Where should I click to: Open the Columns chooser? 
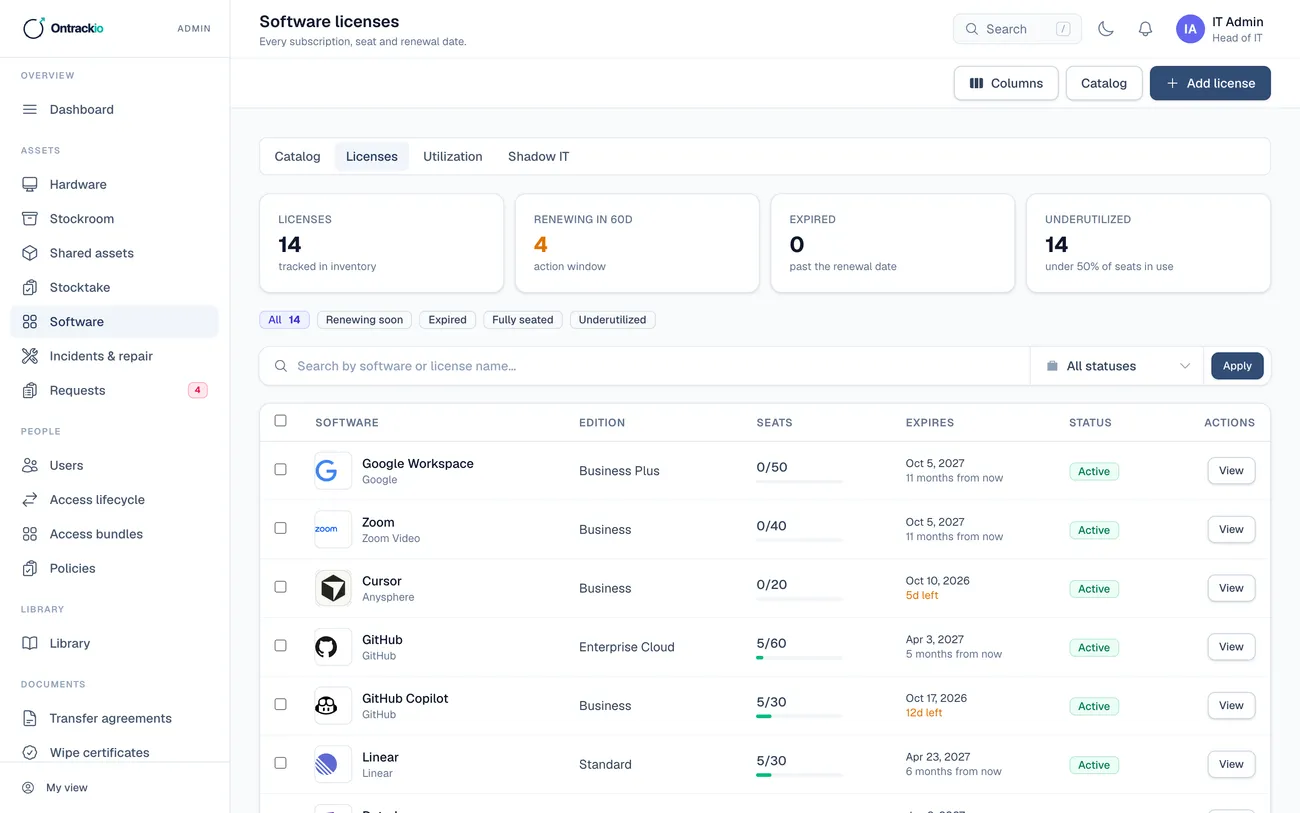[1006, 84]
